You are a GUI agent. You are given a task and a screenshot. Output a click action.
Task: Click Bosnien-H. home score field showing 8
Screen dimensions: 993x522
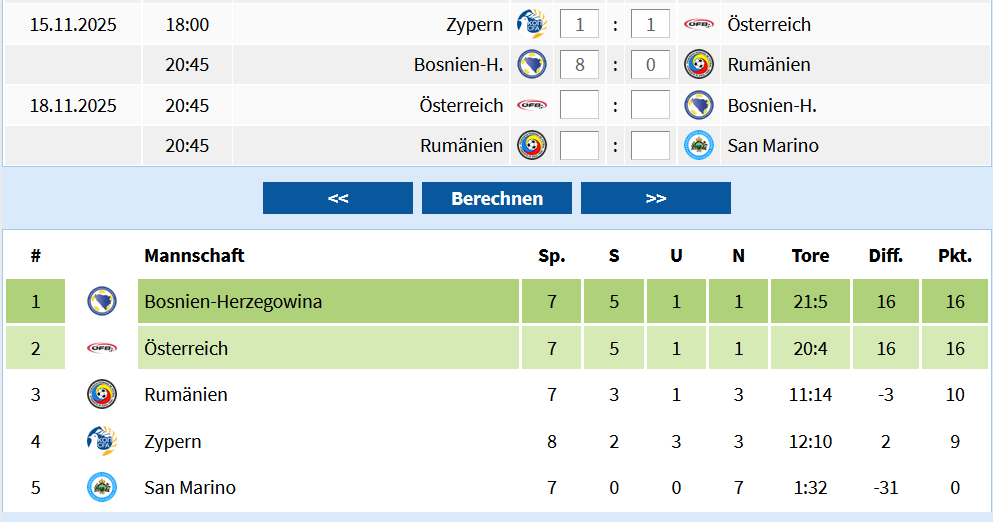coord(579,65)
